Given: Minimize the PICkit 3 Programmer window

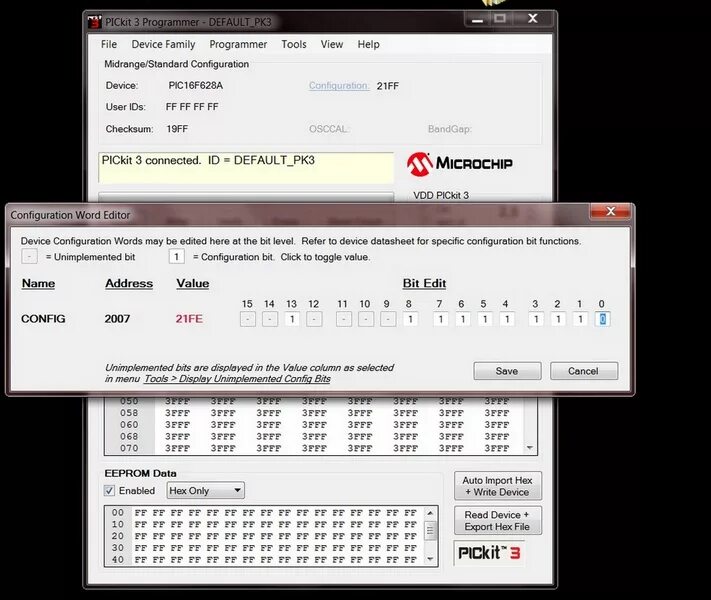Looking at the screenshot, I should click(477, 20).
